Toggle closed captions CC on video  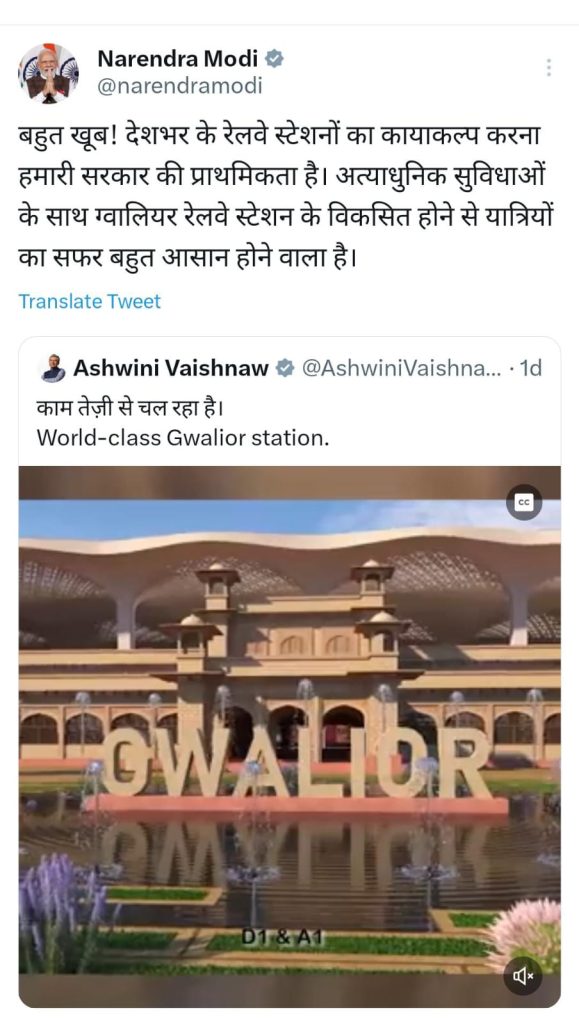(524, 502)
